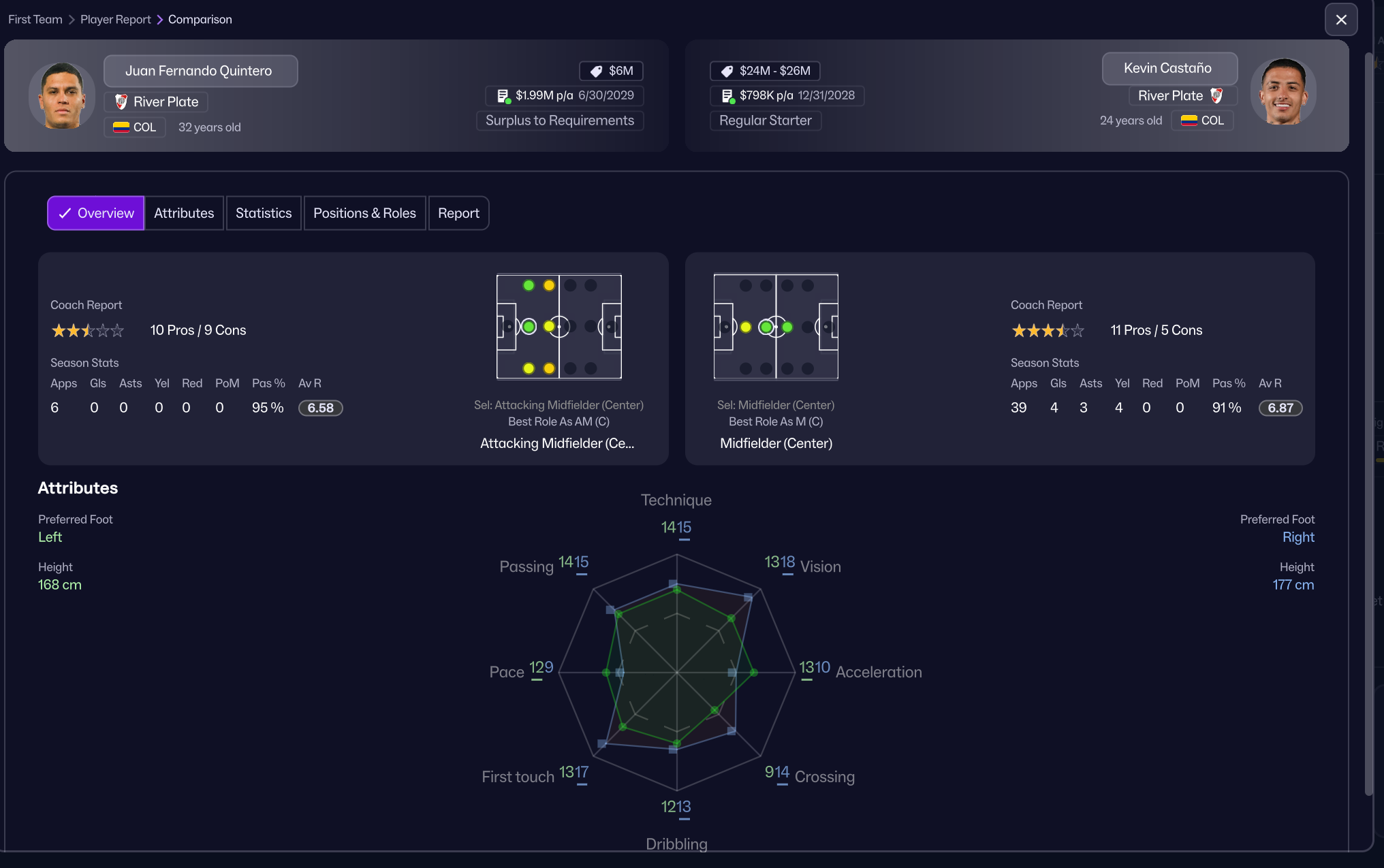1384x868 pixels.
Task: Click 11 Pros / 5 Cons text
Action: 1157,330
